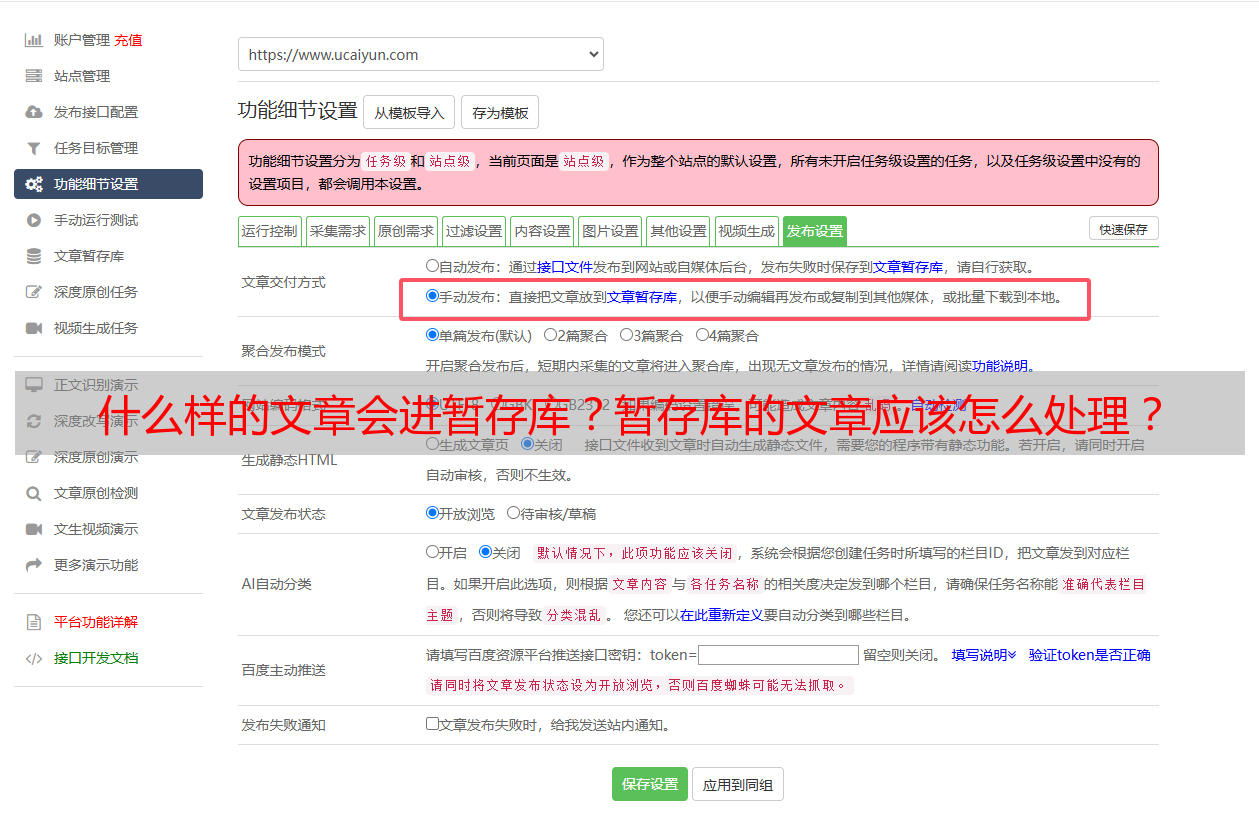The image size is (1259, 826).
Task: Click the Baidu token input field
Action: 778,656
